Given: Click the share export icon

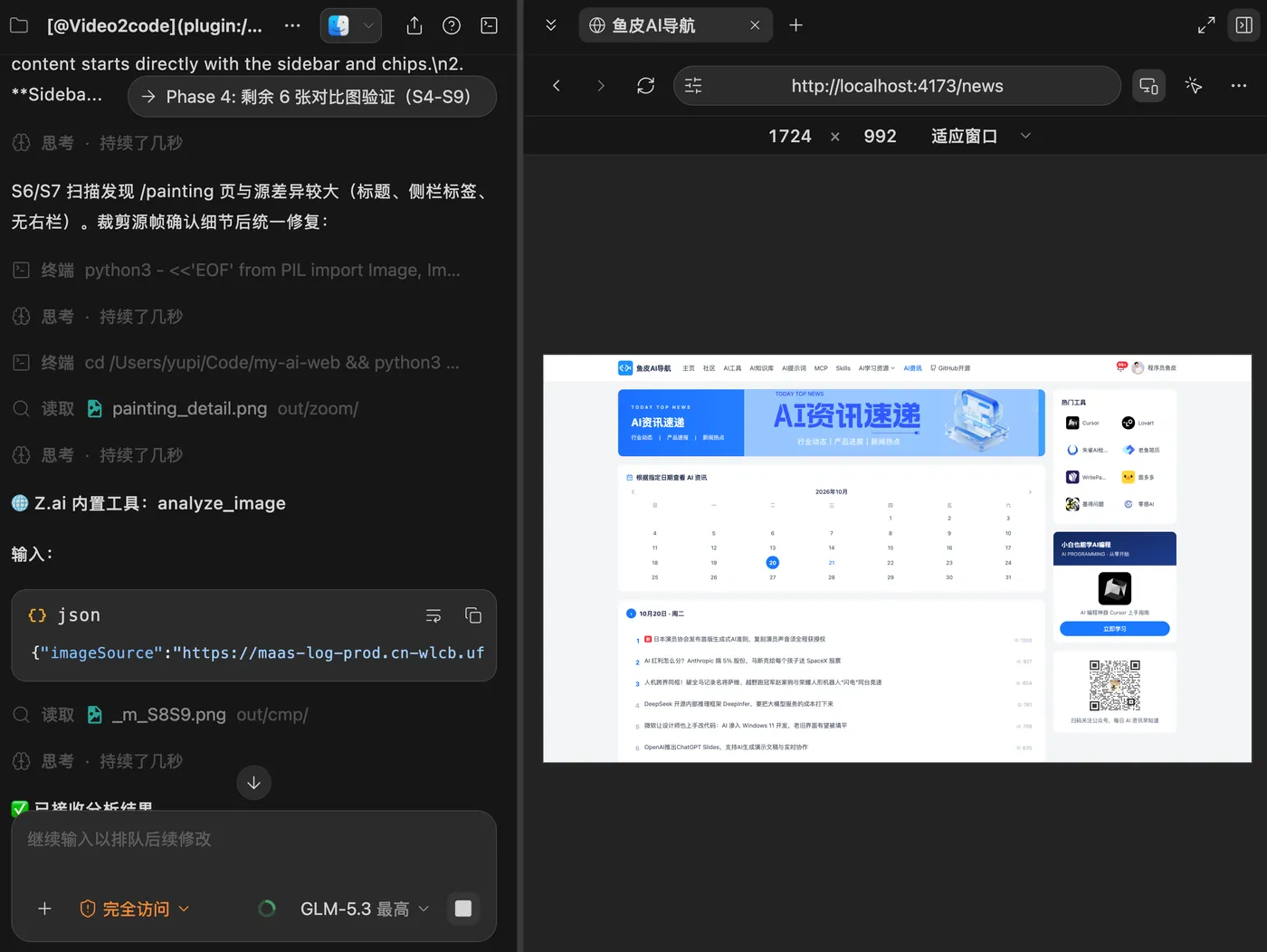Looking at the screenshot, I should click(414, 25).
